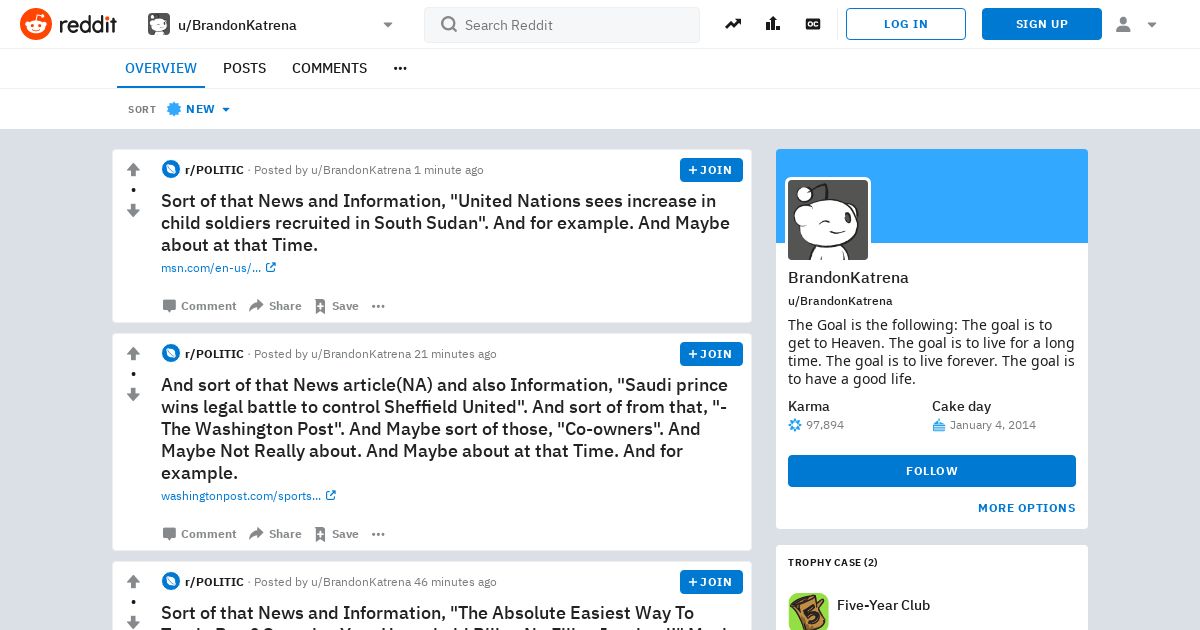Click the karma value 97,894
The image size is (1200, 630).
coord(826,425)
